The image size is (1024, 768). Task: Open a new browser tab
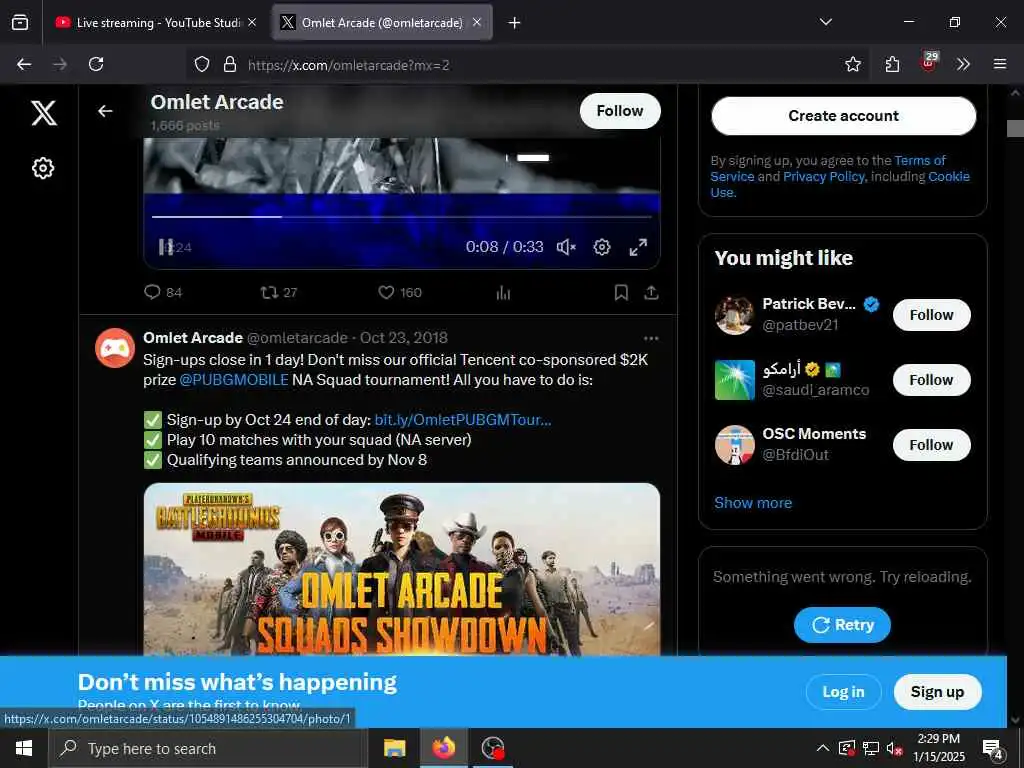(515, 23)
